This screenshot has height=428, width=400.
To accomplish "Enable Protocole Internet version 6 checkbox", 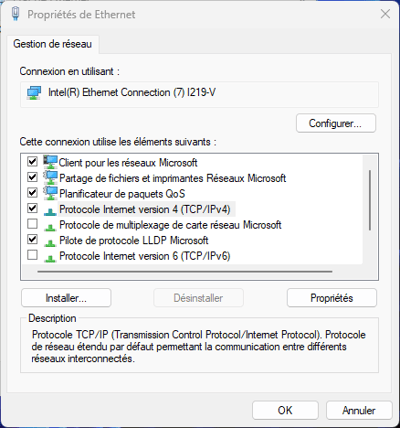I will [32, 255].
